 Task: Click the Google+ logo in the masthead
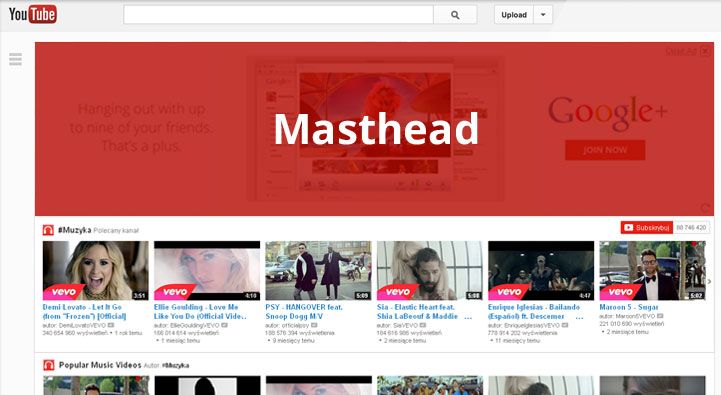[x=607, y=113]
